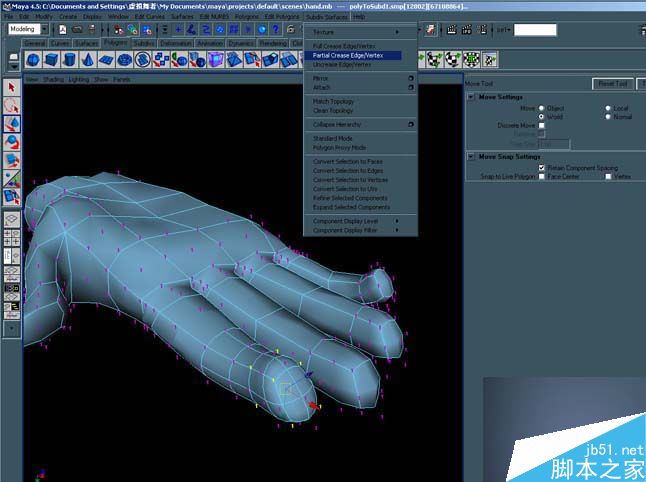Screen dimensions: 646x482
Task: Enable the Discrete Move checkbox
Action: 542,125
